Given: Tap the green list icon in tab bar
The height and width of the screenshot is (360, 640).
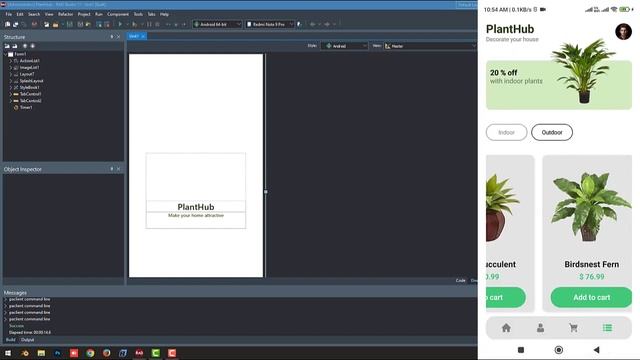Looking at the screenshot, I should point(607,328).
